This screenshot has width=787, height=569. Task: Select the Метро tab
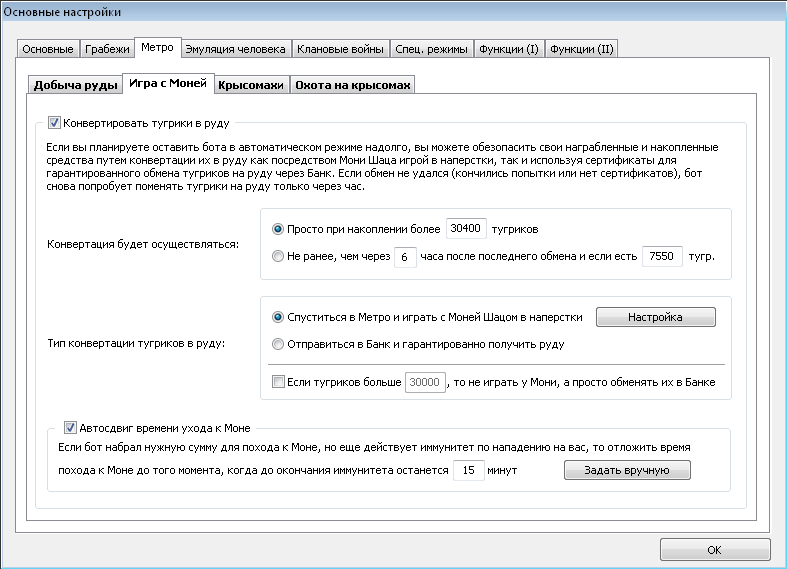tap(157, 48)
